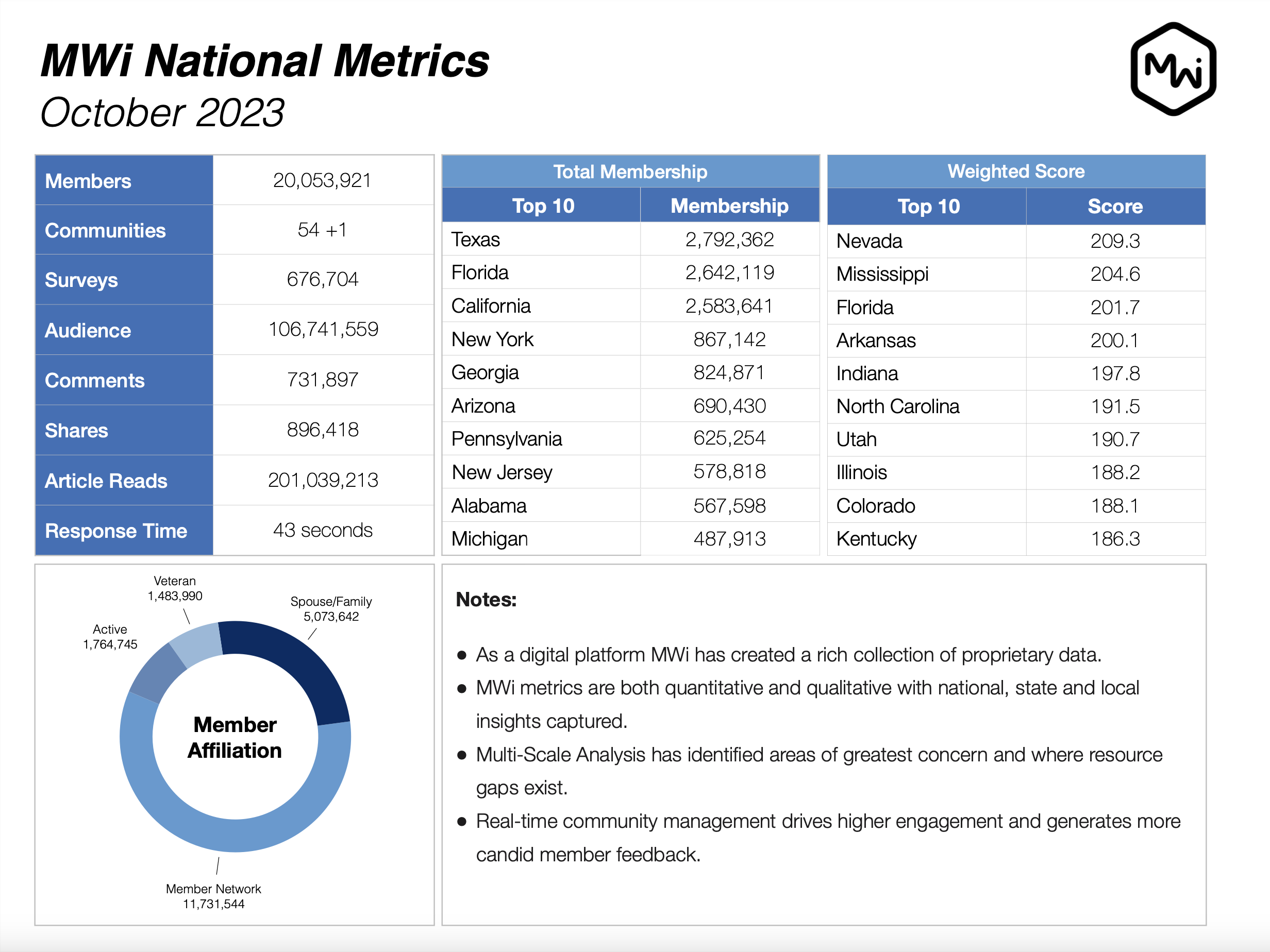Screen dimensions: 1270x952
Task: Click the 43 seconds value
Action: click(x=323, y=530)
